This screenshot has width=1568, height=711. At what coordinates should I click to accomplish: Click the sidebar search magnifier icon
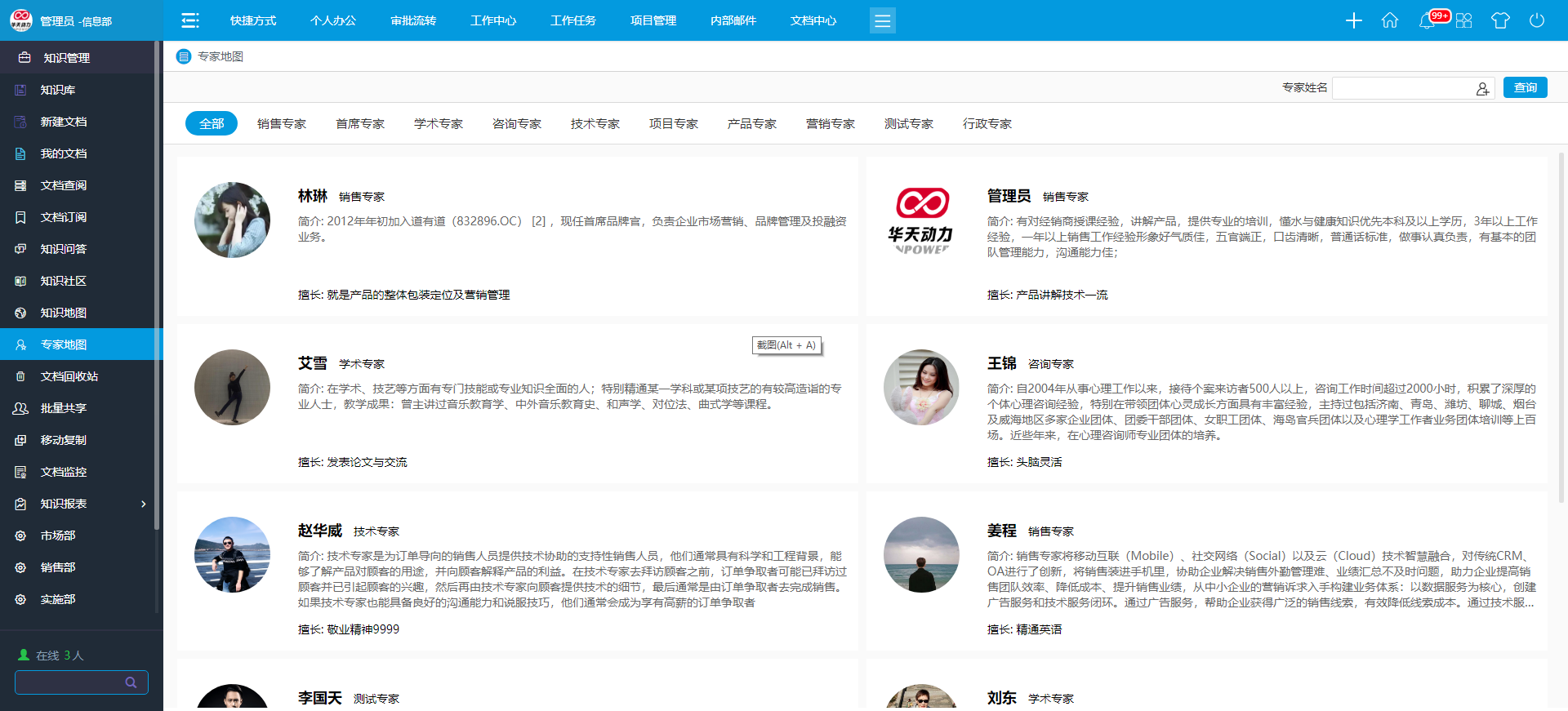[131, 682]
